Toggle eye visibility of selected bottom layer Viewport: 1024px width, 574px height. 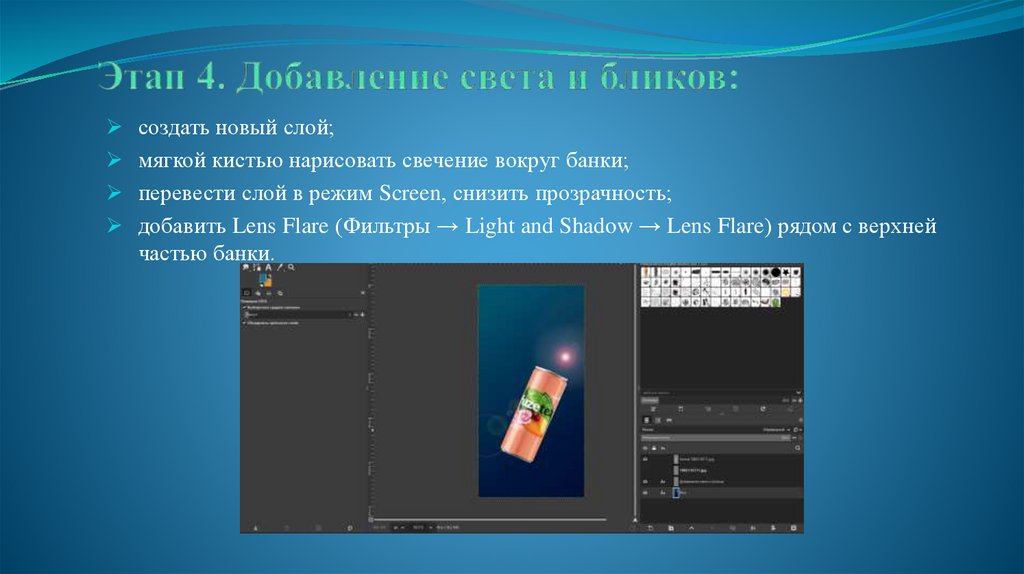coord(645,493)
